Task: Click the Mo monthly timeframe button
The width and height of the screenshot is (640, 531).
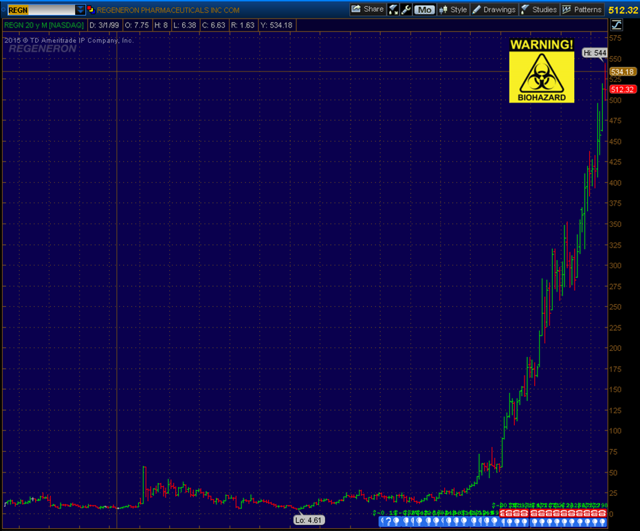Action: click(x=424, y=10)
